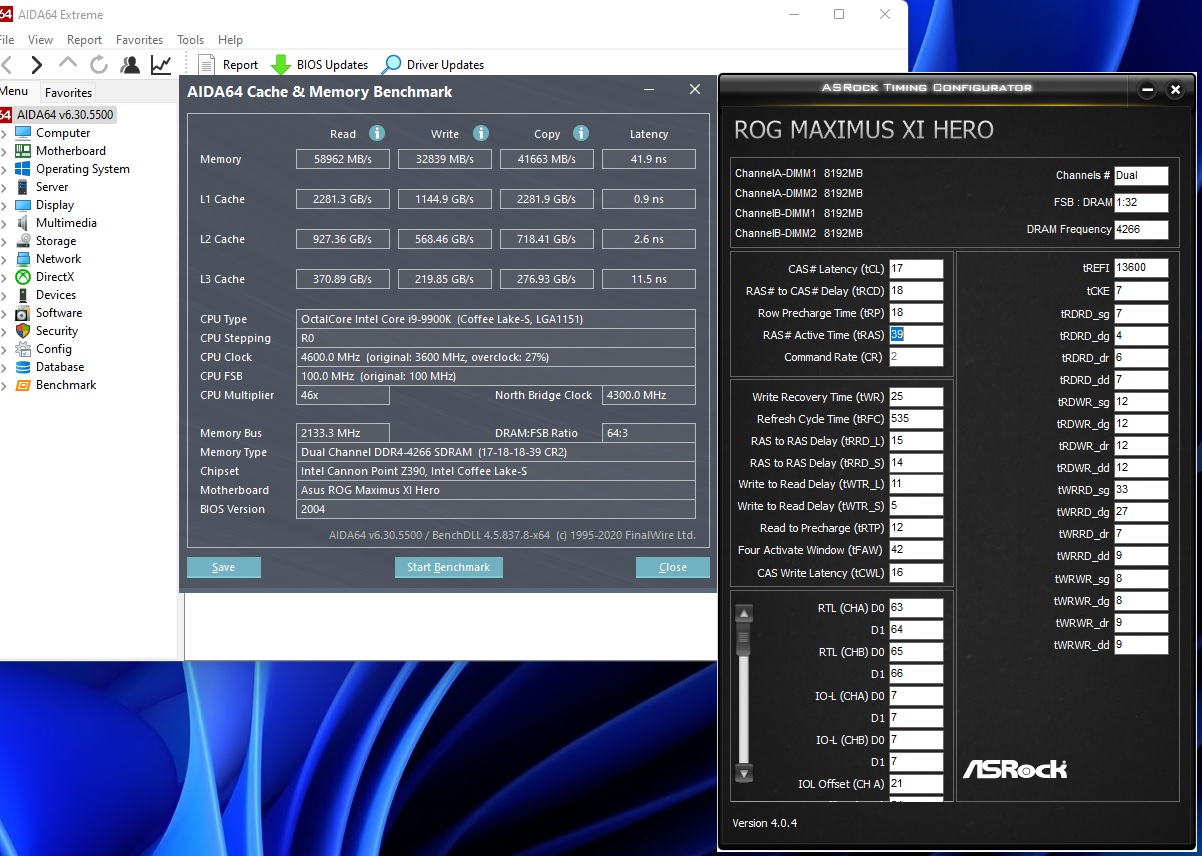The width and height of the screenshot is (1202, 856).
Task: Select the Display monitor icon in tree
Action: coord(23,205)
